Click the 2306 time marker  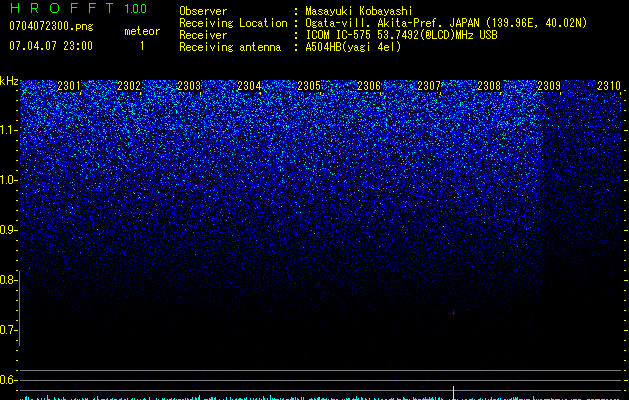point(369,85)
